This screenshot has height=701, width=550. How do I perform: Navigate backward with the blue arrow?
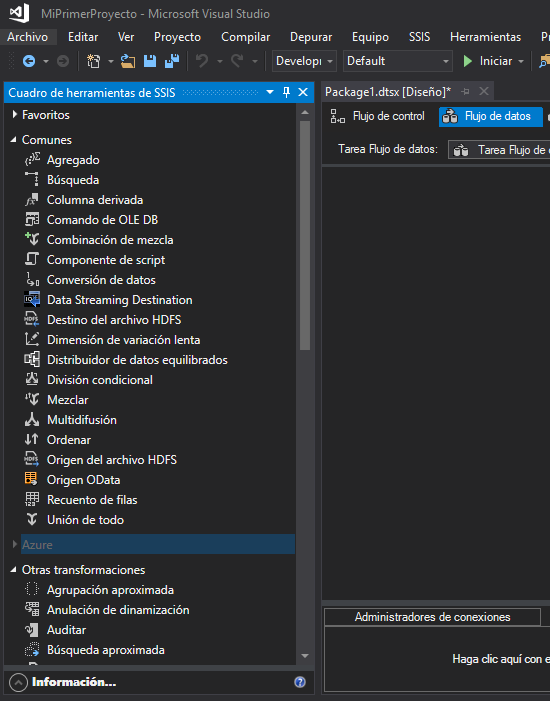29,61
